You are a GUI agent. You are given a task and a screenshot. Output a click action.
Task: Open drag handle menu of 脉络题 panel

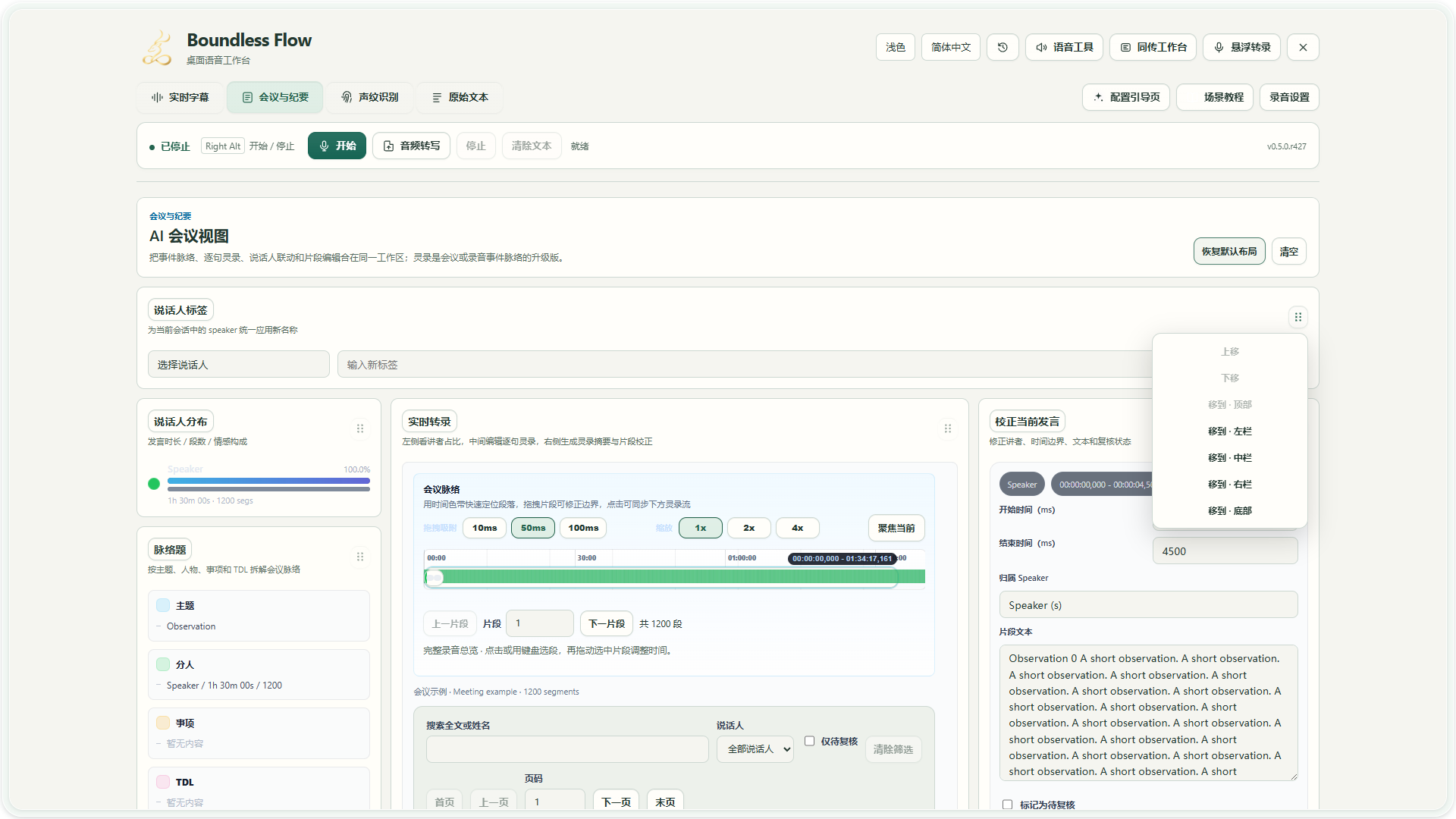coord(360,557)
